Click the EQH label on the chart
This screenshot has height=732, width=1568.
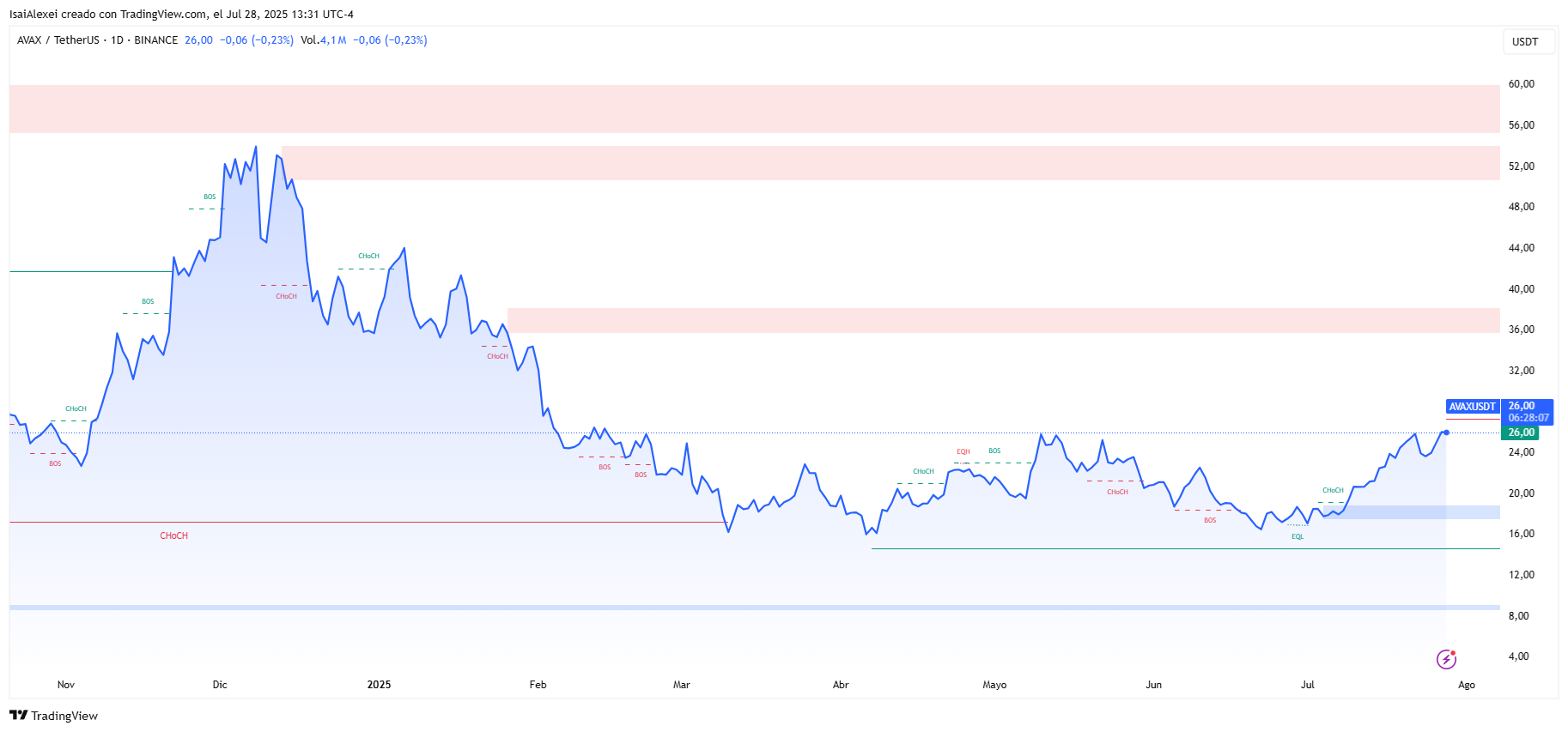tap(963, 452)
